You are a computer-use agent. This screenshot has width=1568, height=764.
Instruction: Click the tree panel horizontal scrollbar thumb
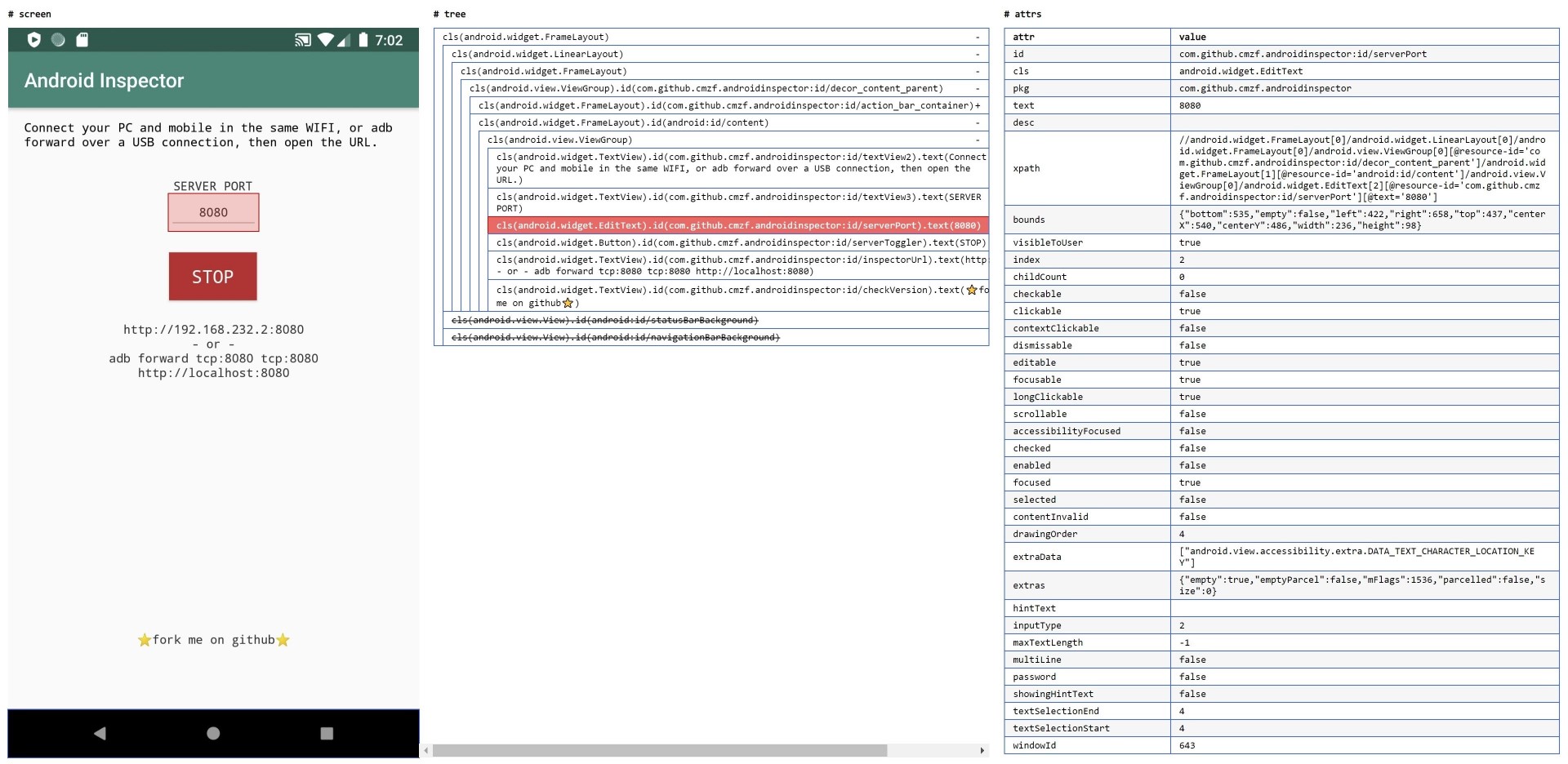(x=660, y=750)
